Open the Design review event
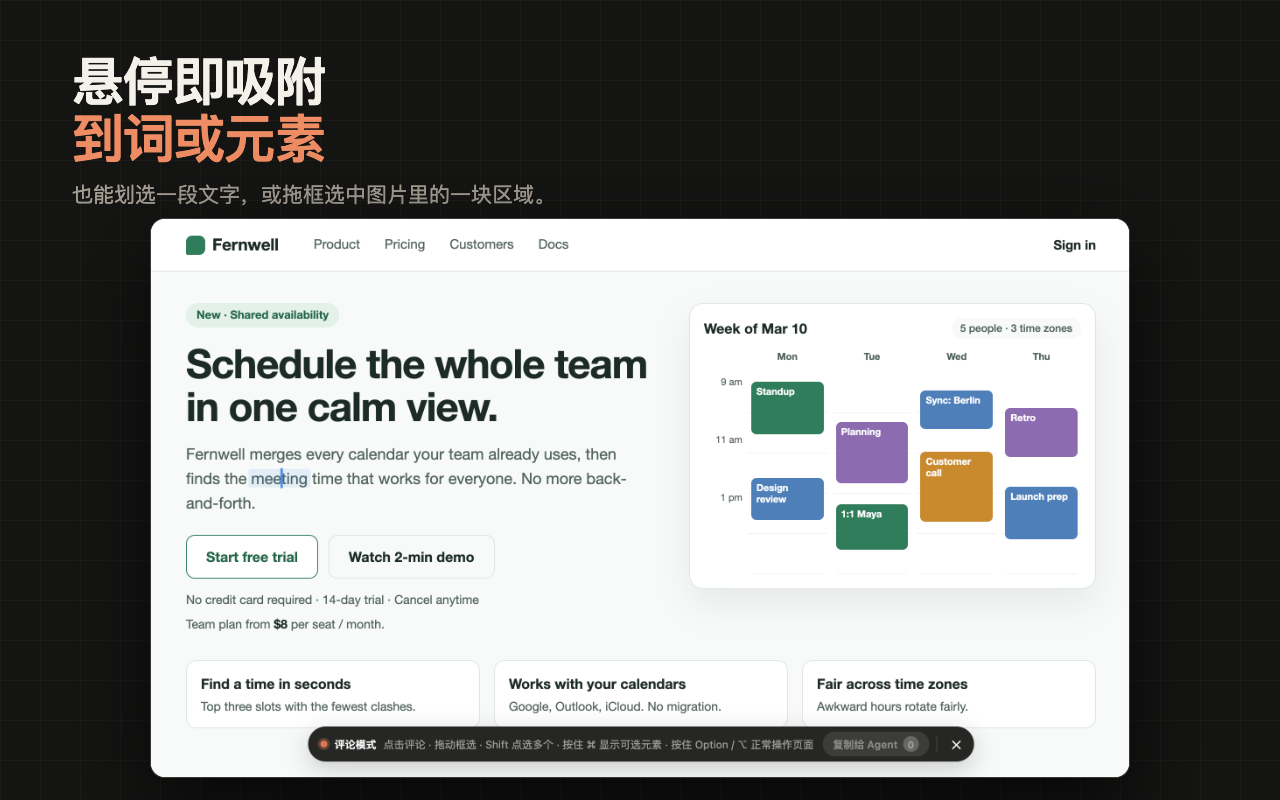The height and width of the screenshot is (800, 1280). click(787, 499)
